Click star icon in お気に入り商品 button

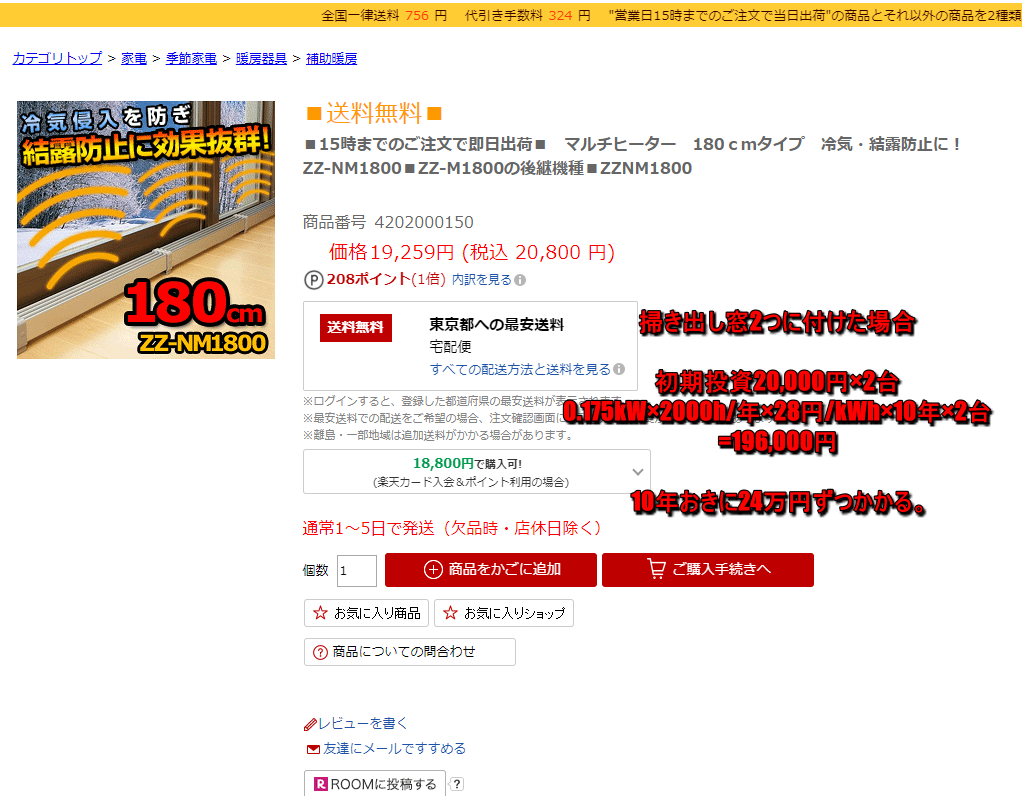point(320,613)
